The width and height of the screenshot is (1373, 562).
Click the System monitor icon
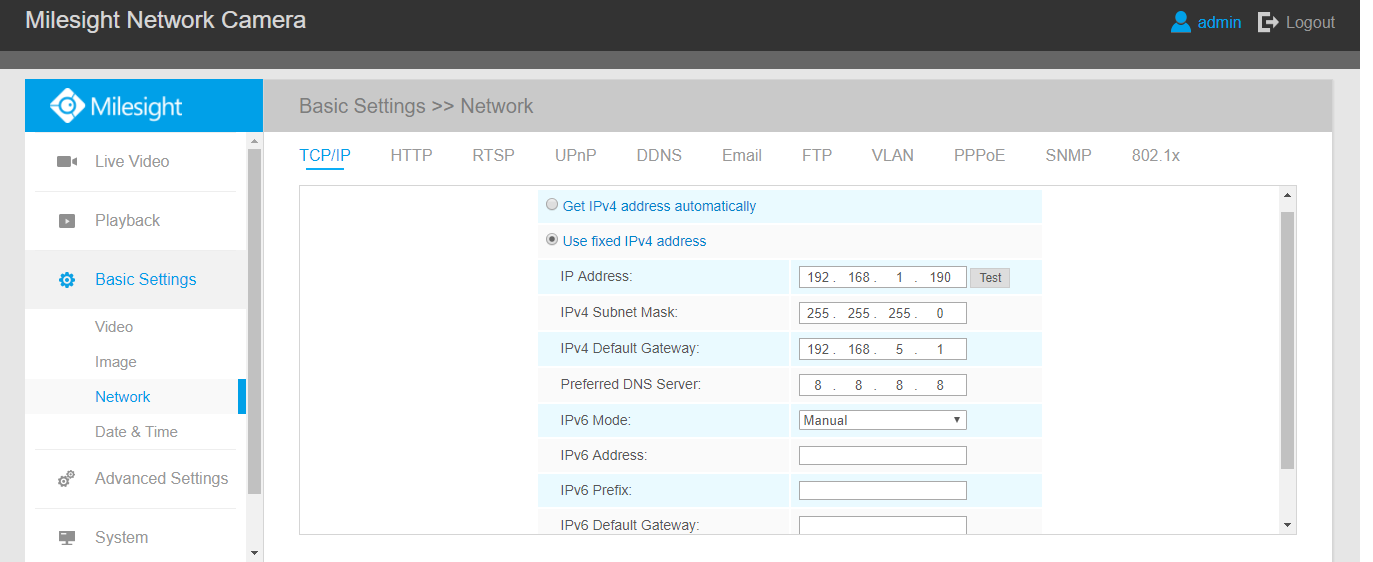coord(67,538)
